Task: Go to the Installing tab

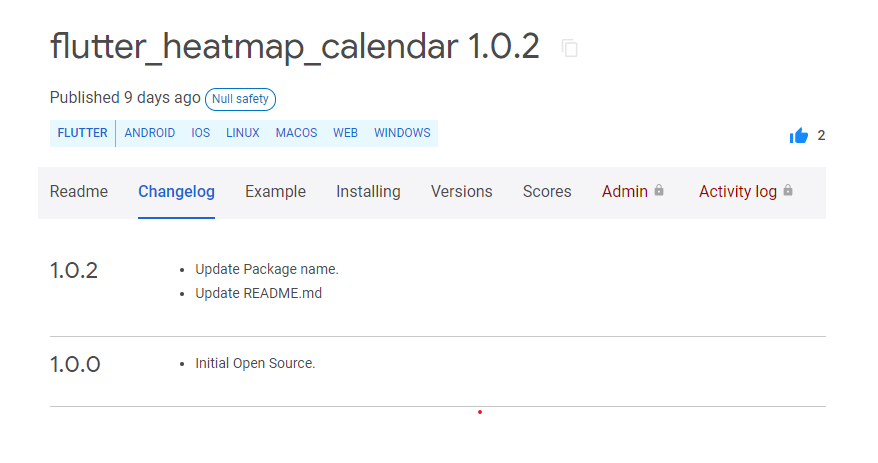Action: (x=368, y=192)
